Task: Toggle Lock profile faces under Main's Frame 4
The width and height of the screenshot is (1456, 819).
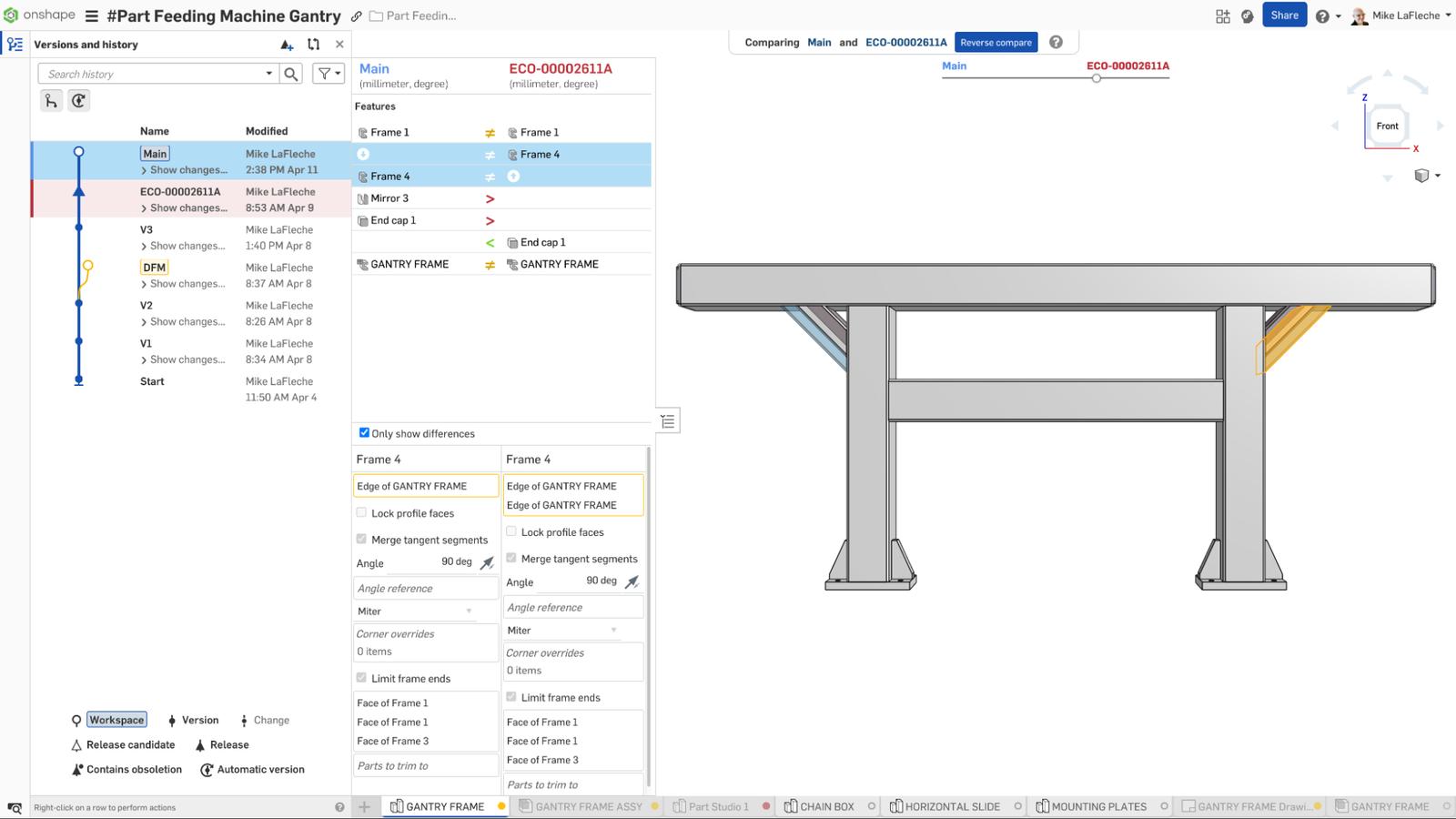Action: tap(361, 512)
